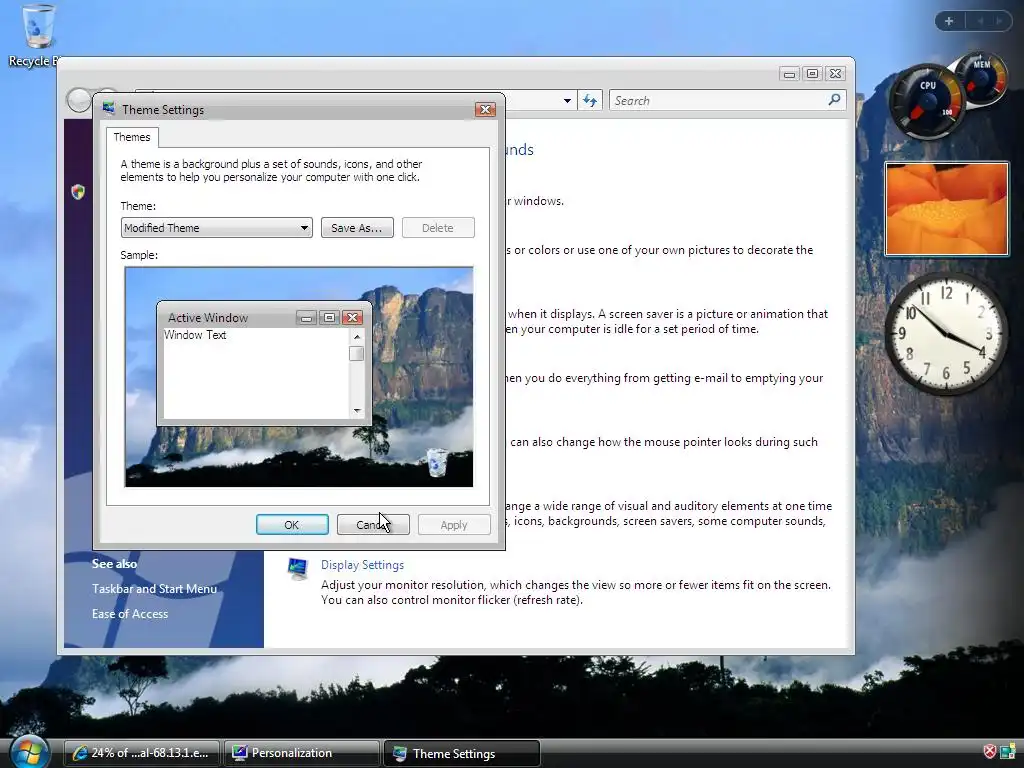Click the sample desktop preview image
This screenshot has width=1024, height=768.
click(x=299, y=377)
